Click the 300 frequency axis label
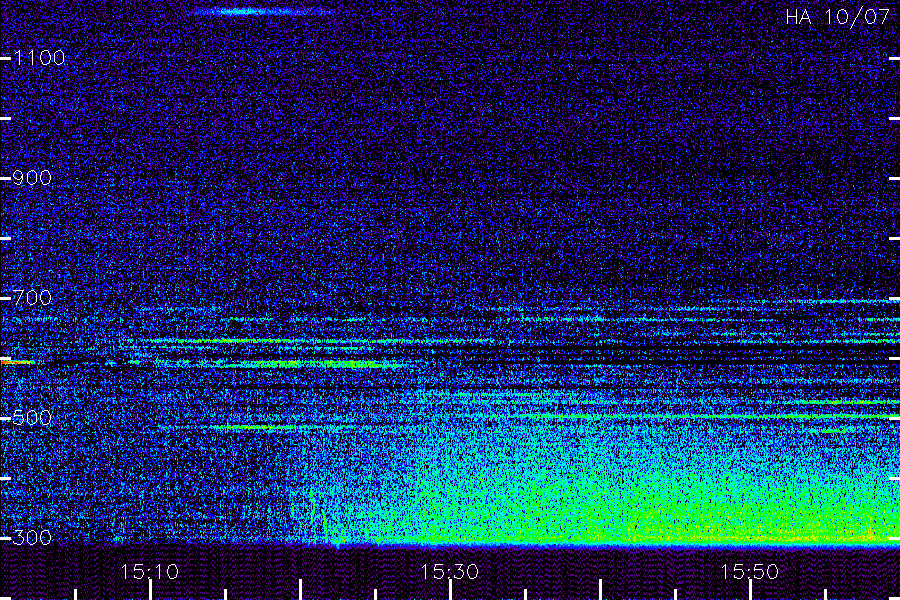 (32, 538)
